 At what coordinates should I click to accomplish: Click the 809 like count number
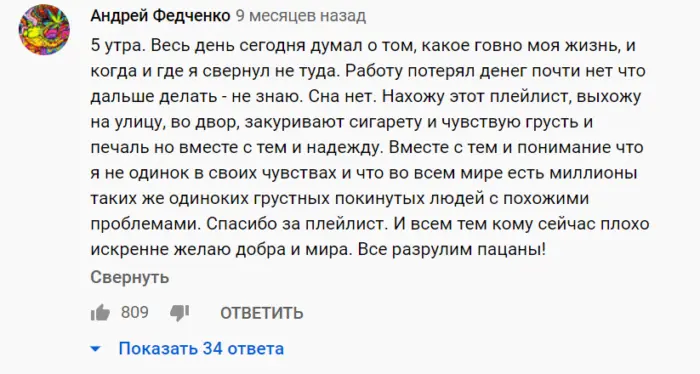point(134,312)
